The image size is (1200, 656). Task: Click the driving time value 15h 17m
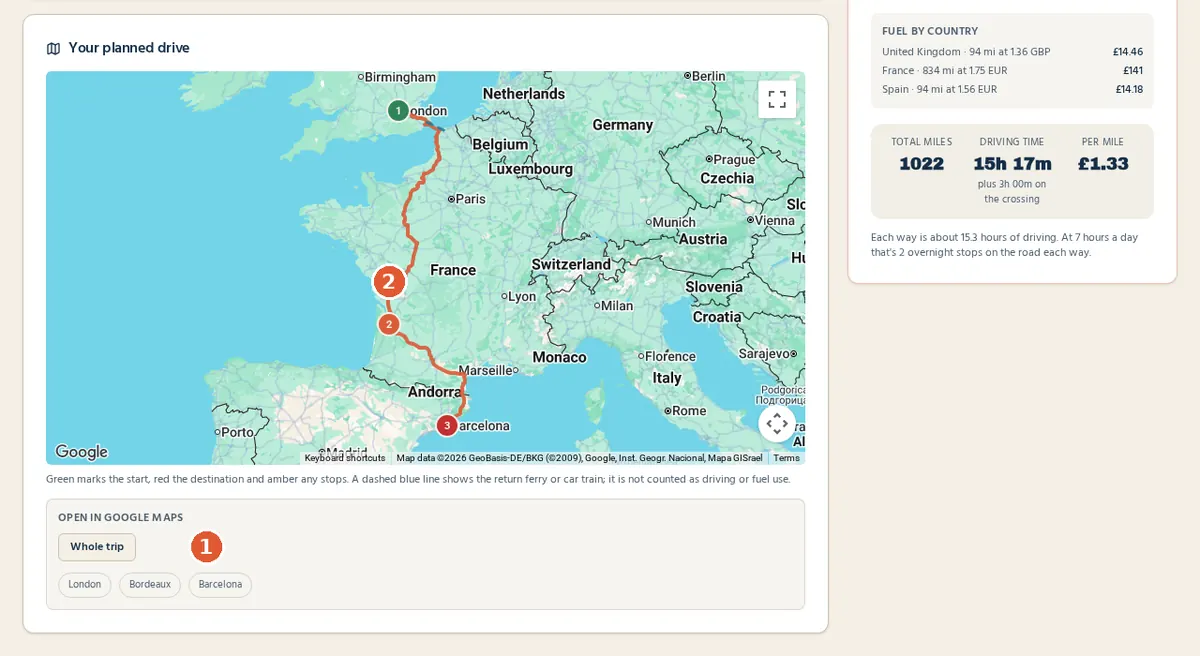coord(1012,164)
